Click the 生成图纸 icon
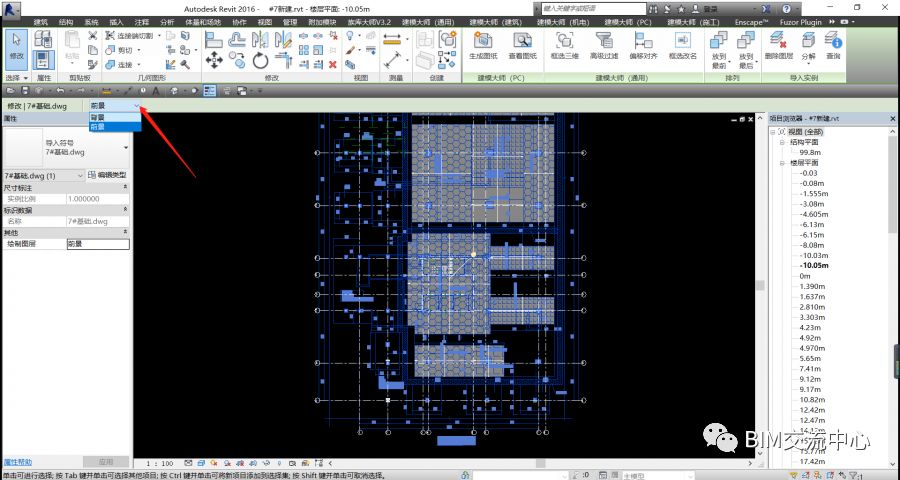Viewport: 900px width, 480px height. 483,45
